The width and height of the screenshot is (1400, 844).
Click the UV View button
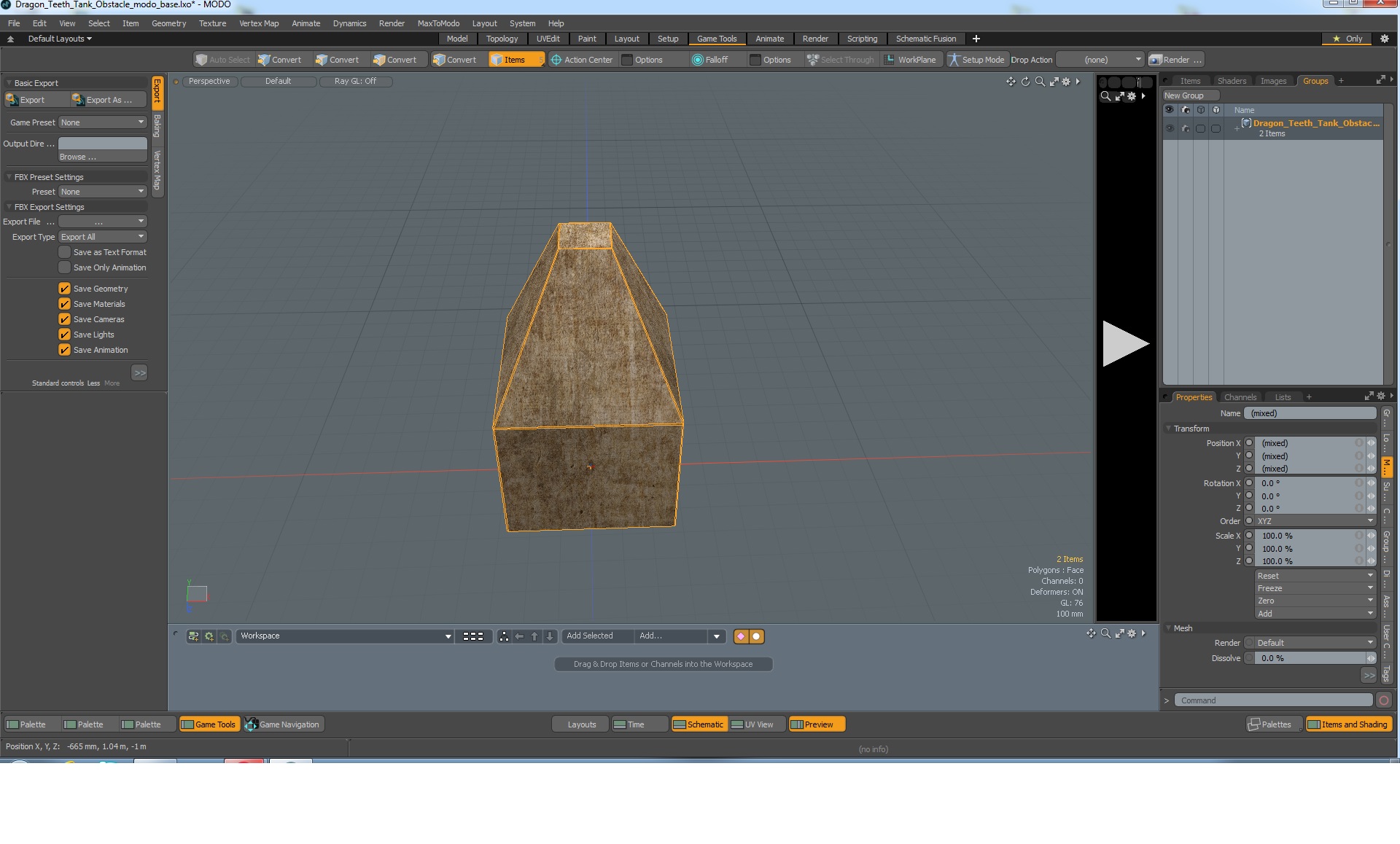click(757, 724)
